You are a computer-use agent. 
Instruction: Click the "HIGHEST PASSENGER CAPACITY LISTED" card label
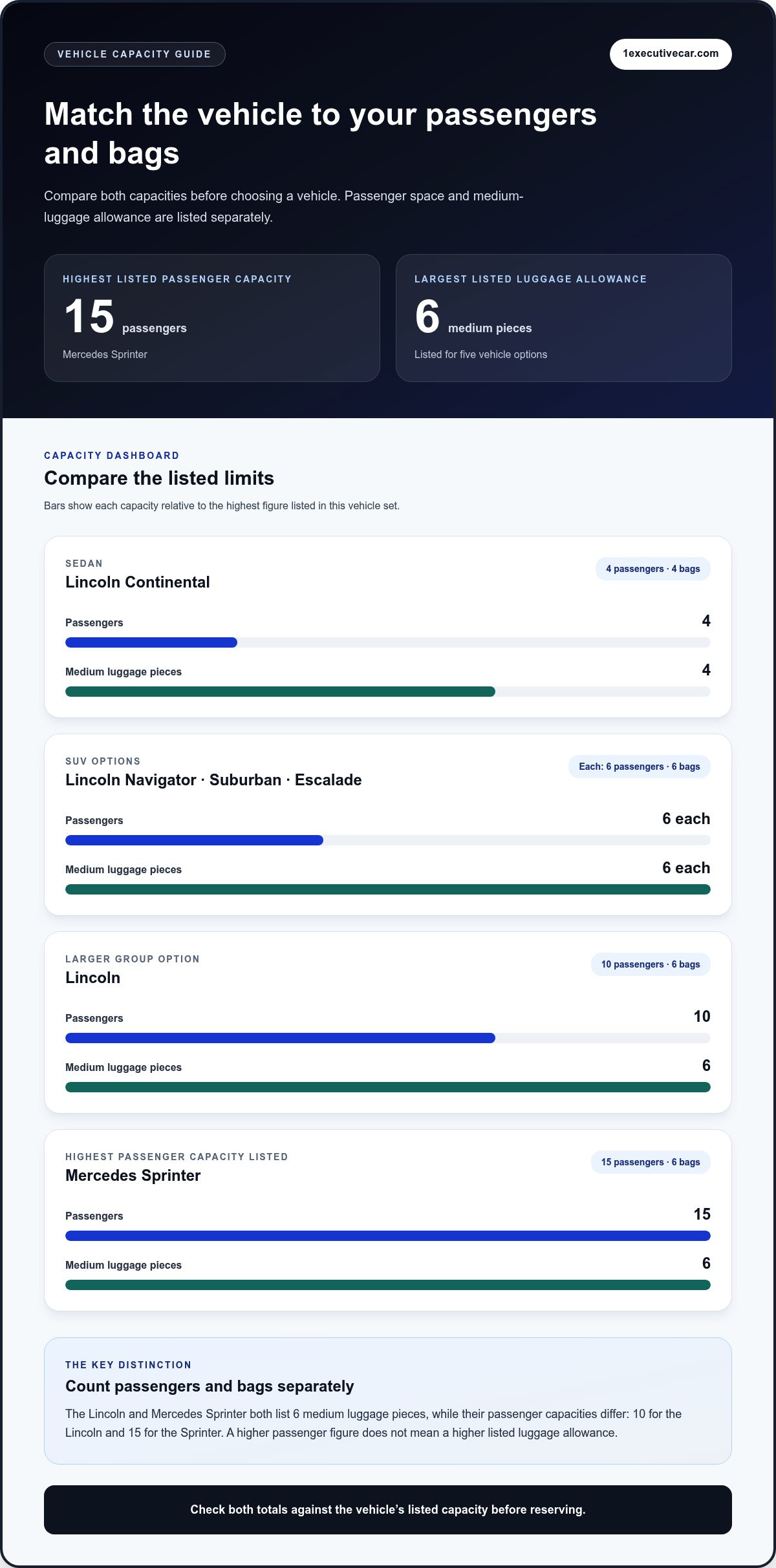point(177,1157)
